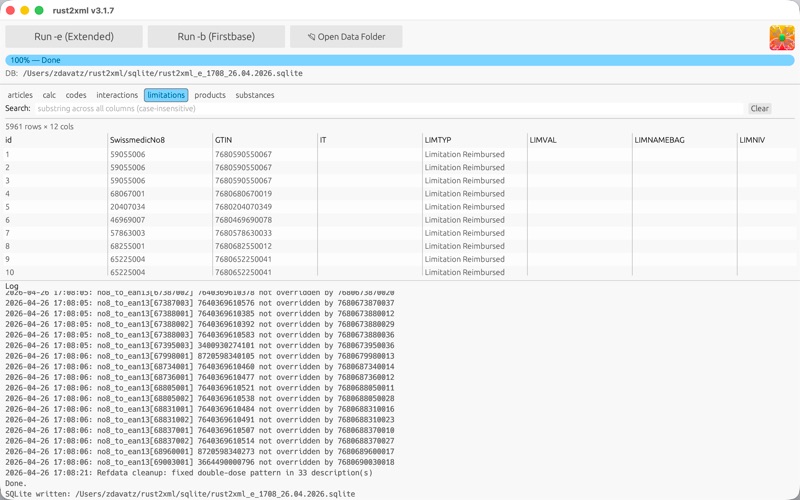Click the SQLite written log line
800x500 pixels.
click(x=180, y=494)
